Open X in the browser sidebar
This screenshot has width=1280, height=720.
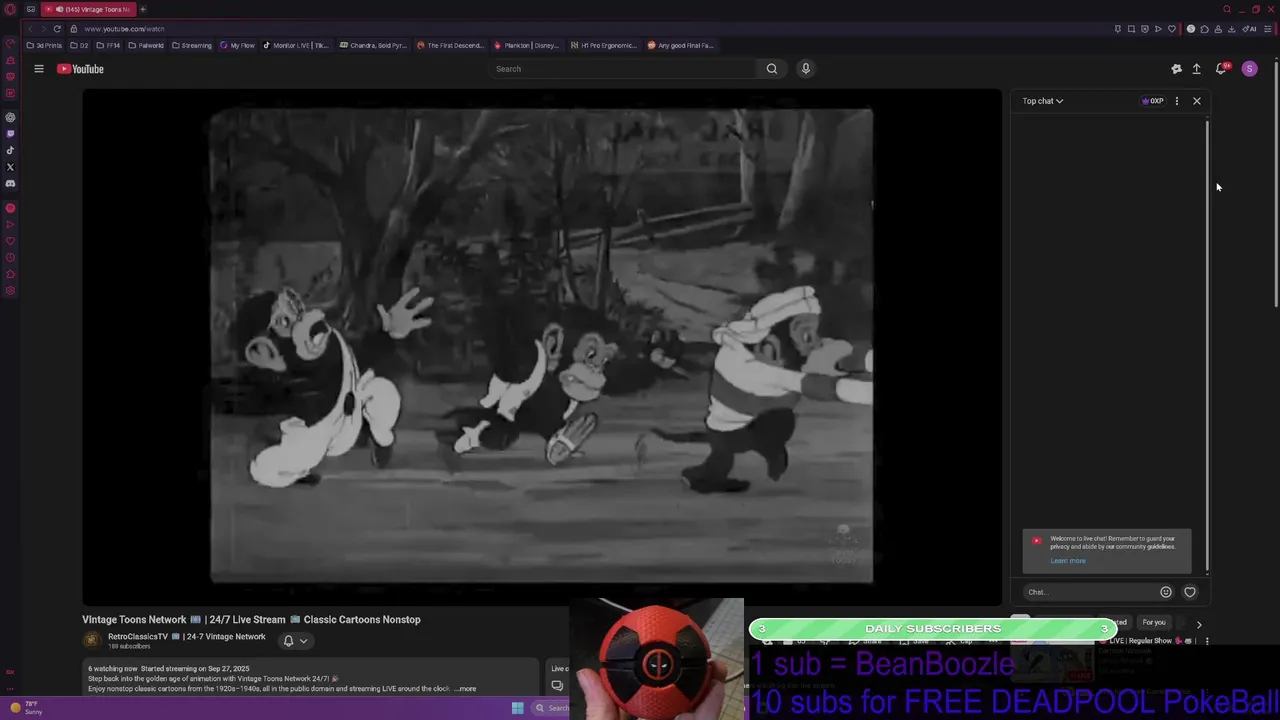pyautogui.click(x=10, y=167)
